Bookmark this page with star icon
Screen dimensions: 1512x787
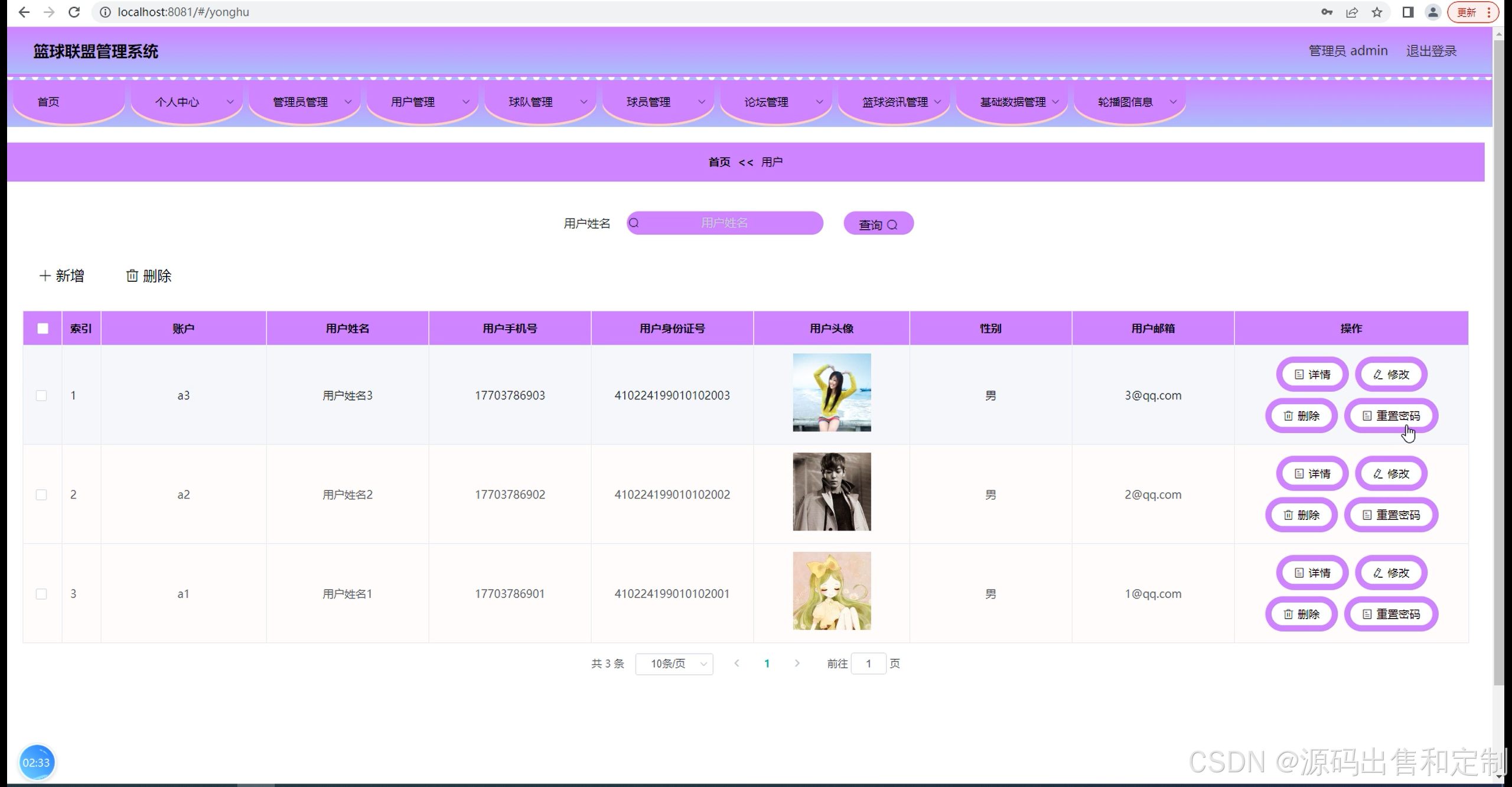click(1377, 12)
